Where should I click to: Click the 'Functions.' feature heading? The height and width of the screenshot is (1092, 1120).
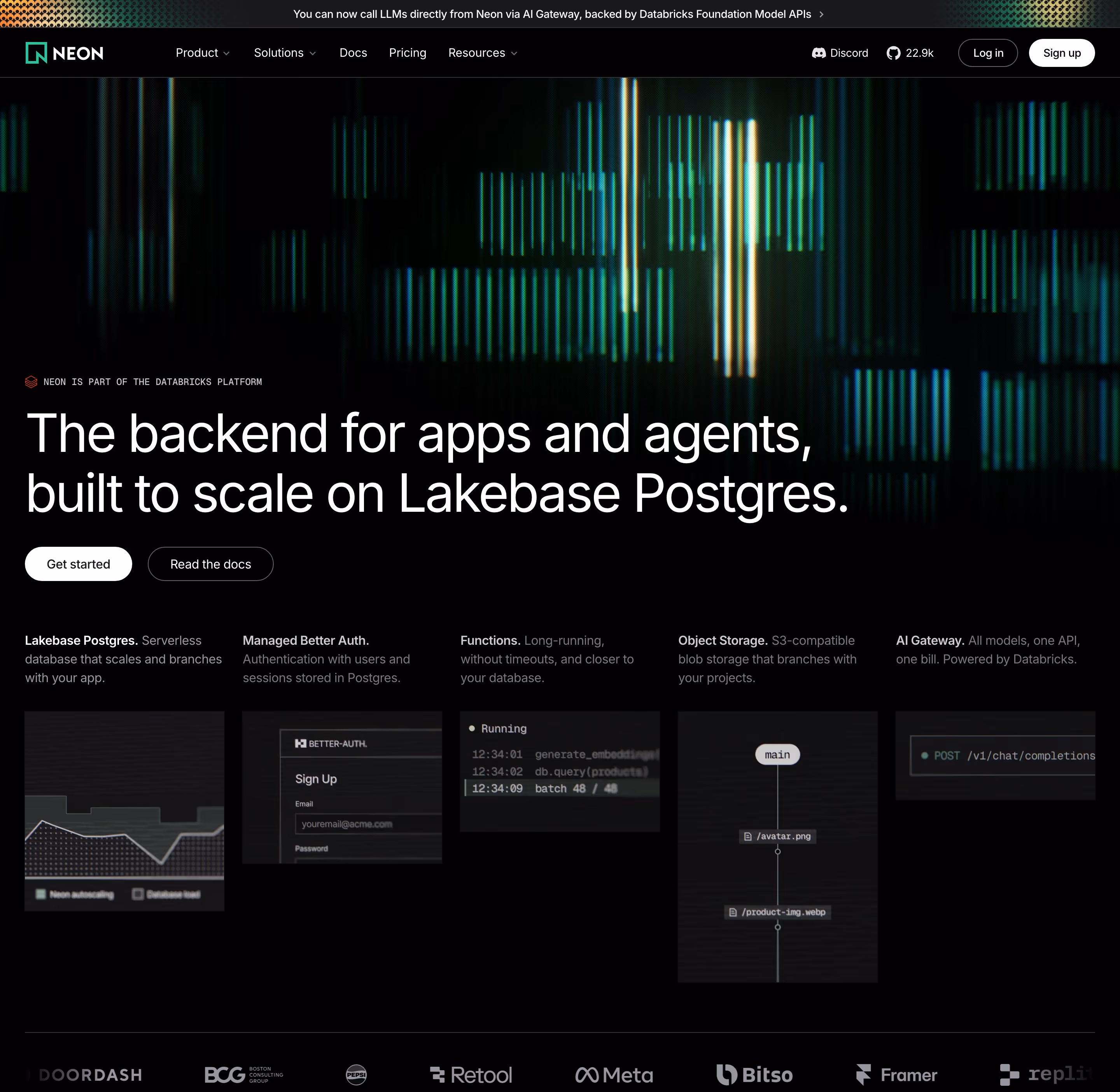490,640
